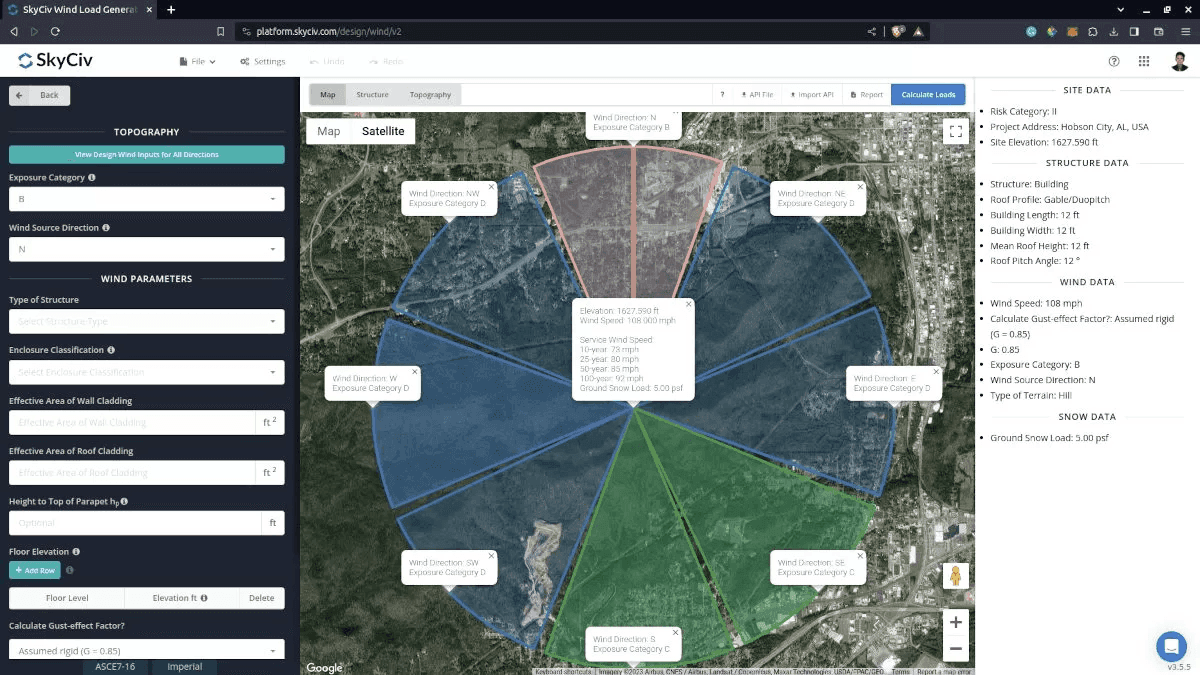1200x675 pixels.
Task: Open the chat support bubble
Action: [x=1171, y=646]
